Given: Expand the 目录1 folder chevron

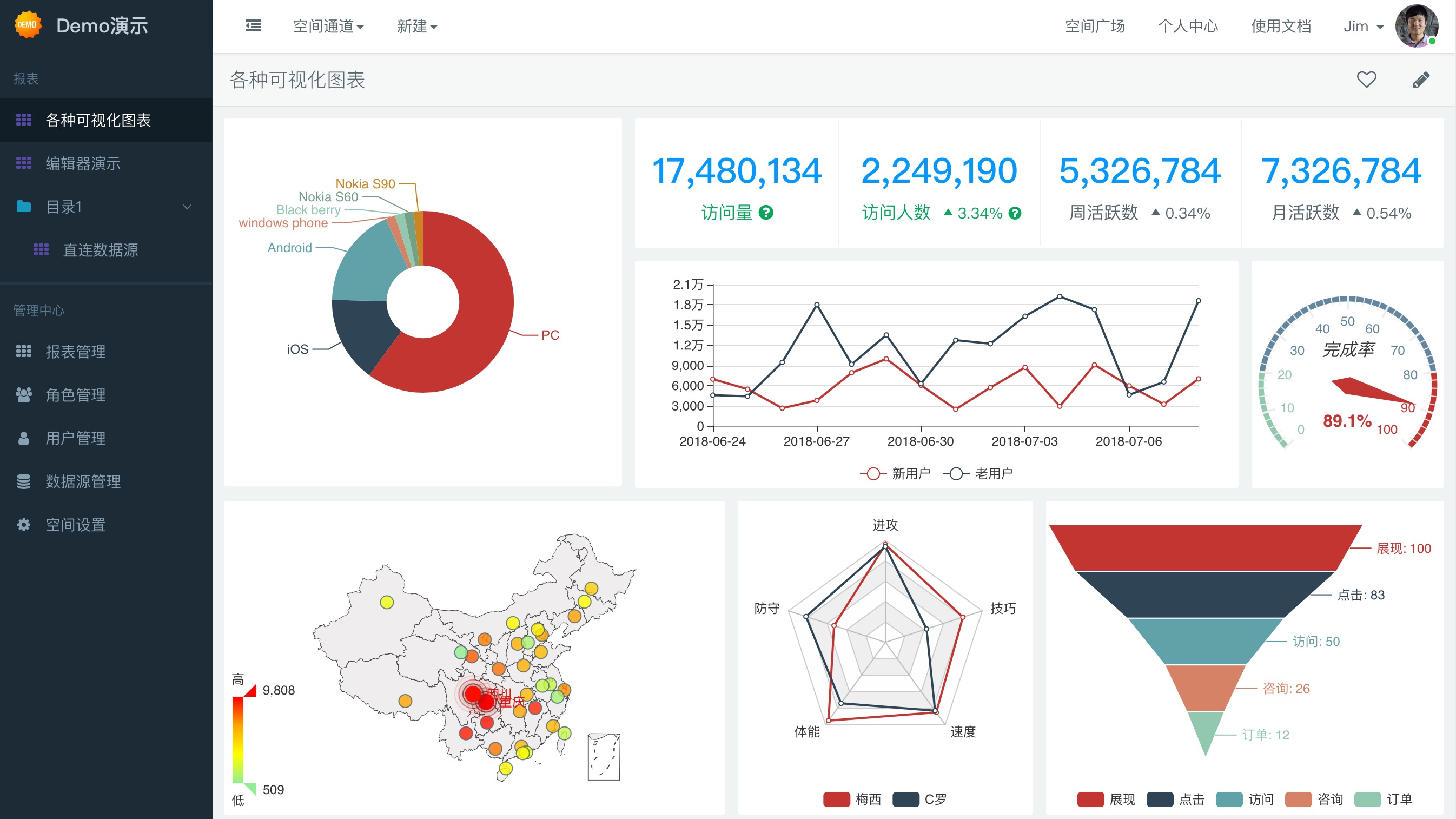Looking at the screenshot, I should [187, 207].
